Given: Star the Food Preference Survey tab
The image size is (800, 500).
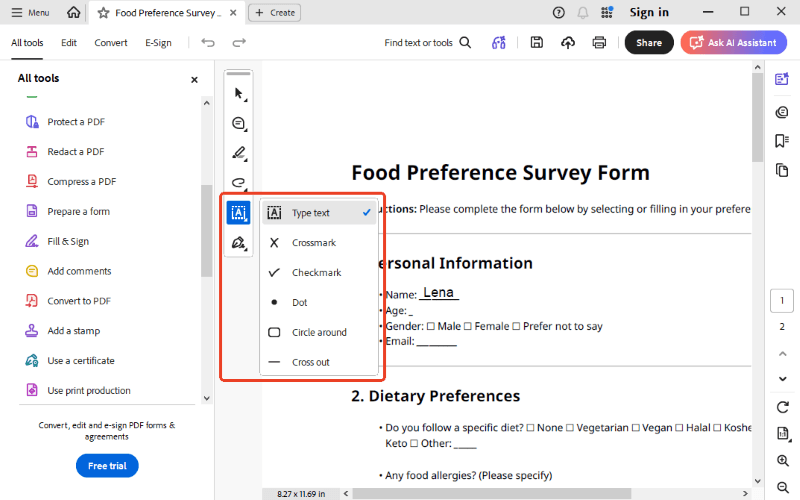Looking at the screenshot, I should tap(104, 13).
